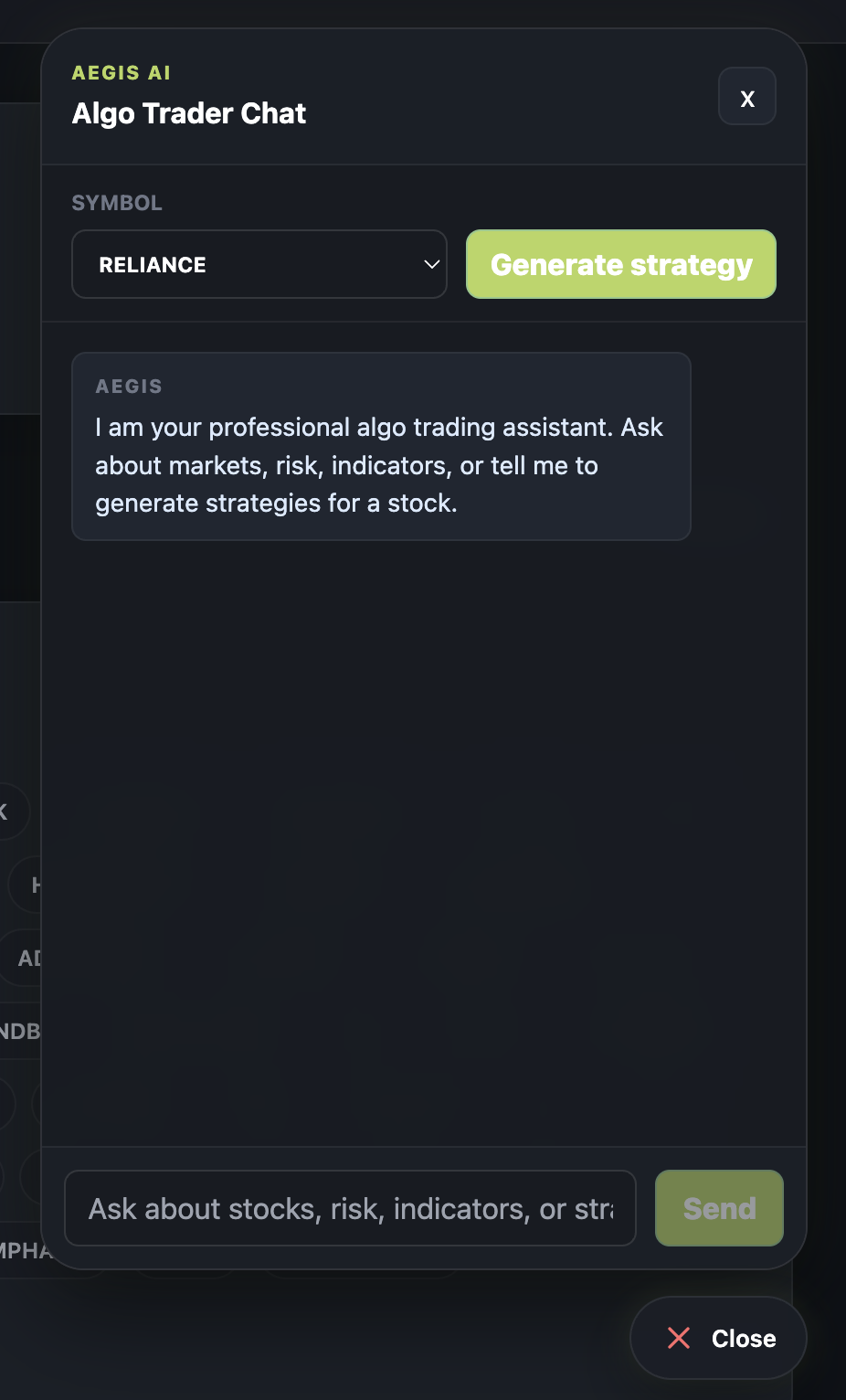Click the RELIANCE text in the selector
The width and height of the screenshot is (846, 1400).
(153, 265)
